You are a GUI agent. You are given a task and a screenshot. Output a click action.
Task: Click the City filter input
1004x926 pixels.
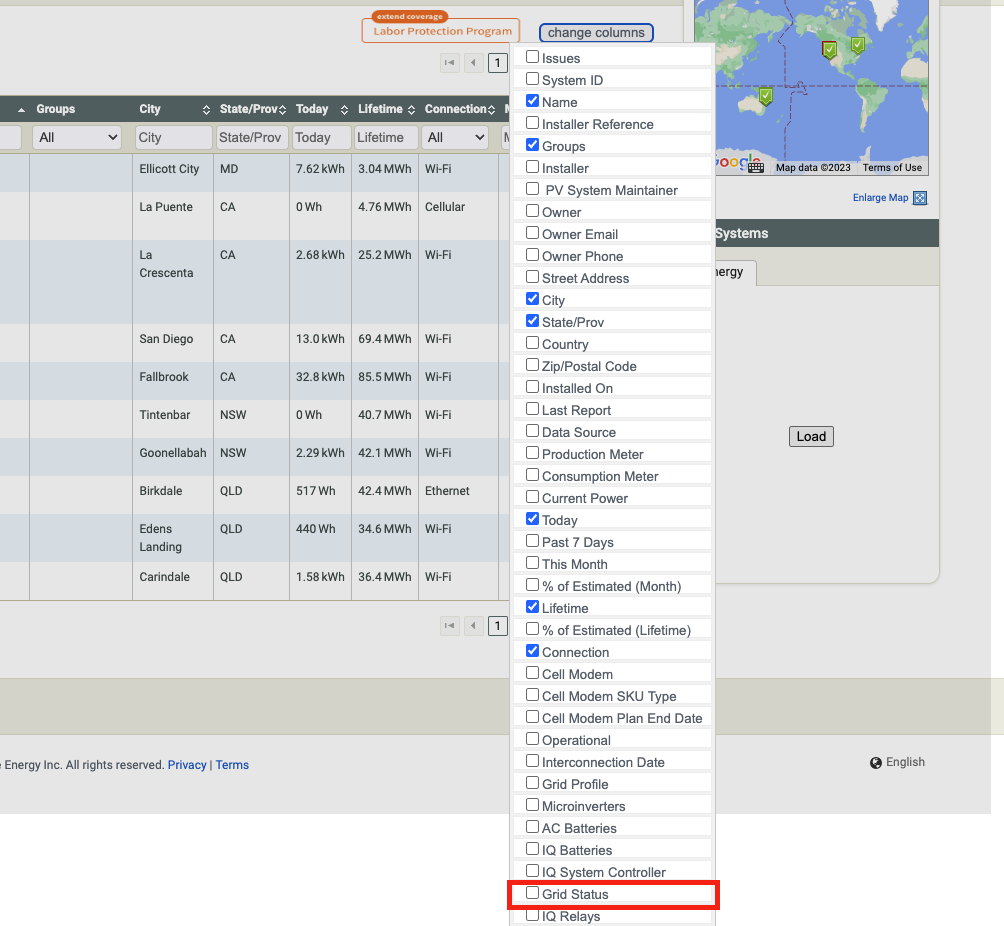click(174, 138)
